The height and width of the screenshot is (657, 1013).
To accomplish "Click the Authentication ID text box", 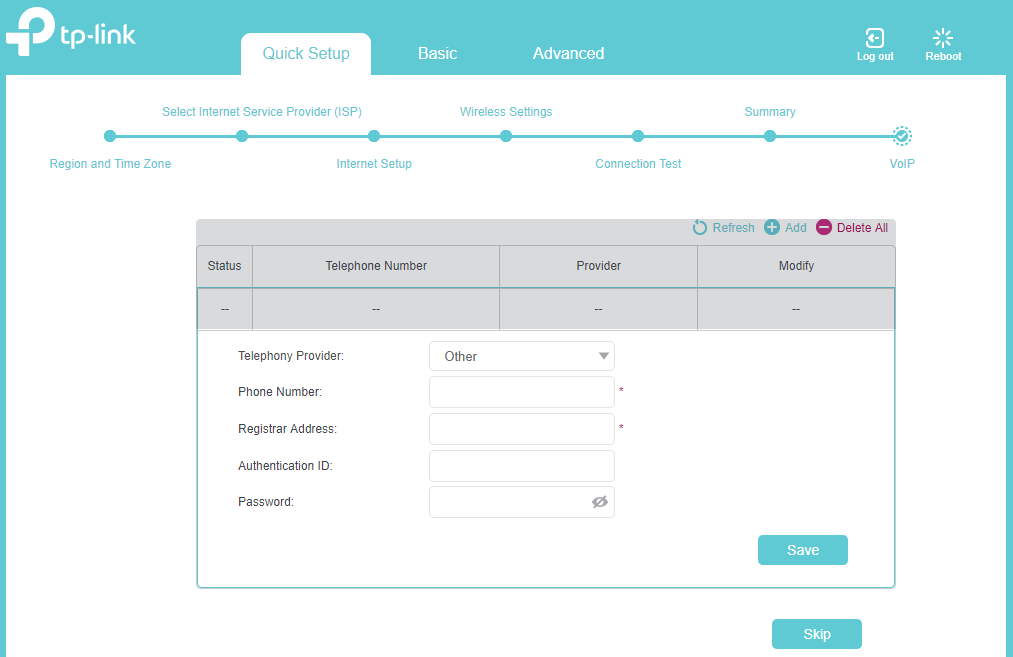I will [x=521, y=466].
